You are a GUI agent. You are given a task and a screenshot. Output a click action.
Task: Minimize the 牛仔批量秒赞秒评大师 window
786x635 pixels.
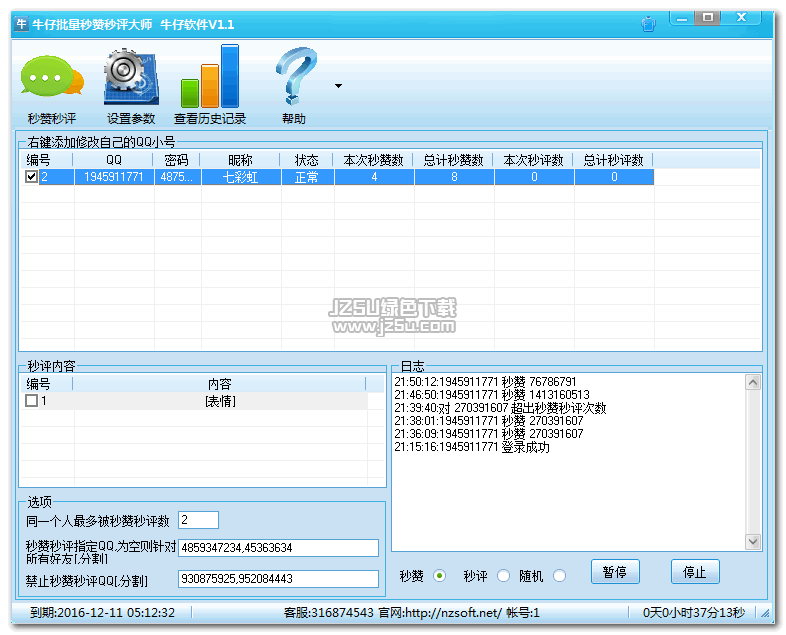point(682,19)
